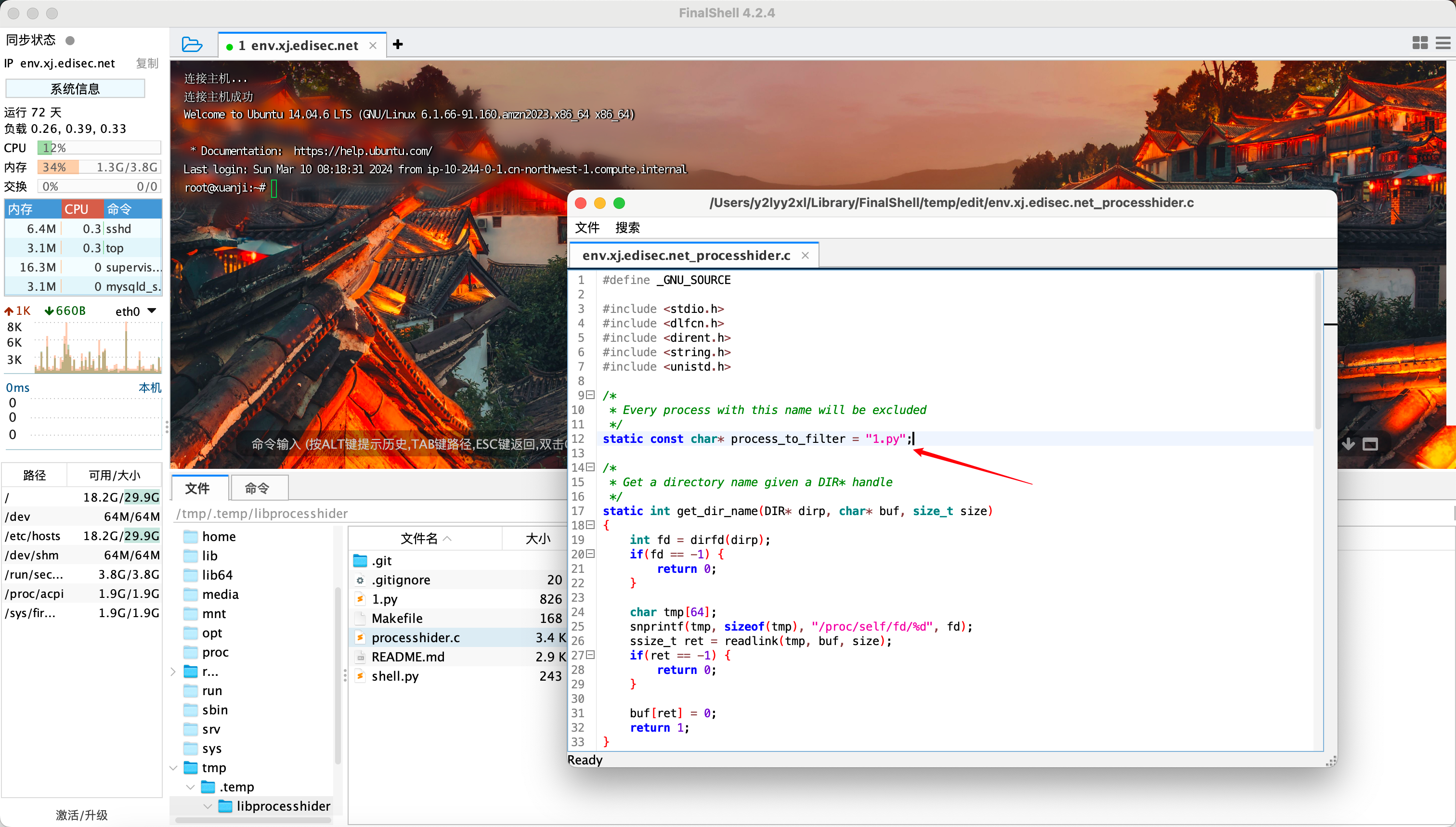Screen dimensions: 1456x827
Task: Close the env.xj.edisec.net session tab
Action: [x=373, y=45]
